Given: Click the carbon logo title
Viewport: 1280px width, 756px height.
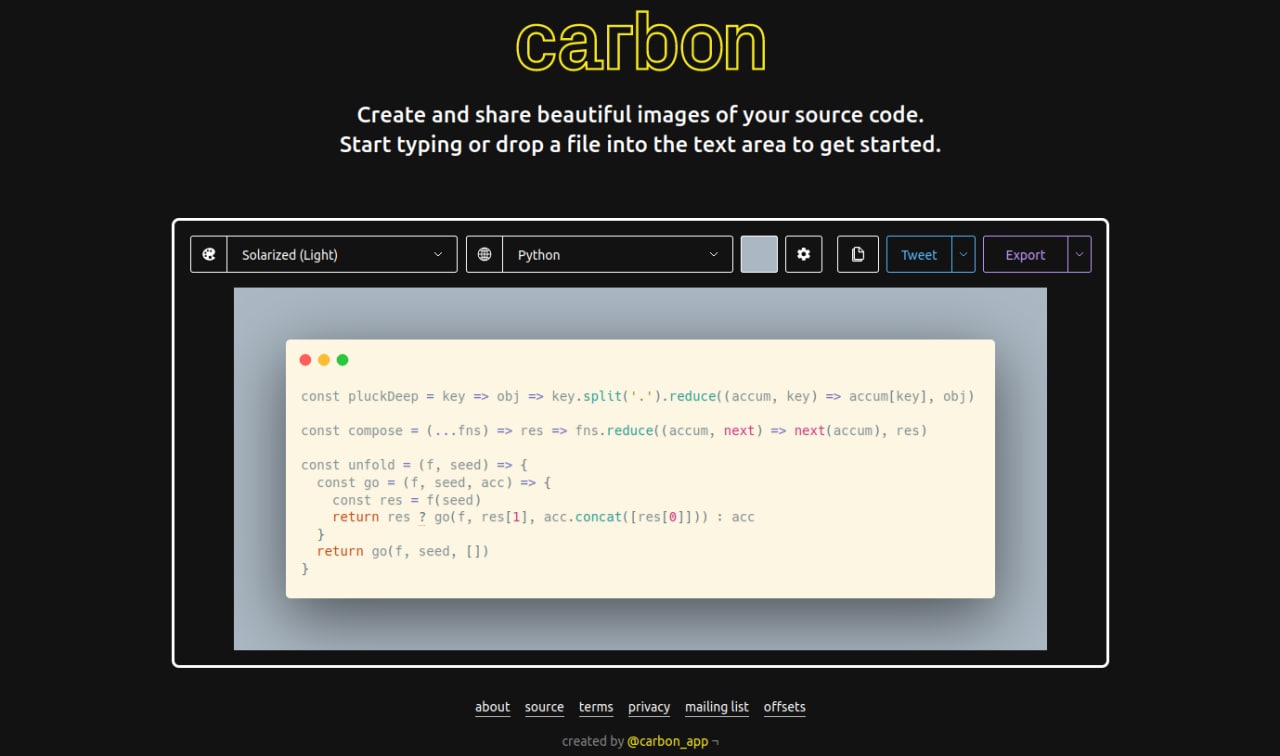Looking at the screenshot, I should pos(640,43).
